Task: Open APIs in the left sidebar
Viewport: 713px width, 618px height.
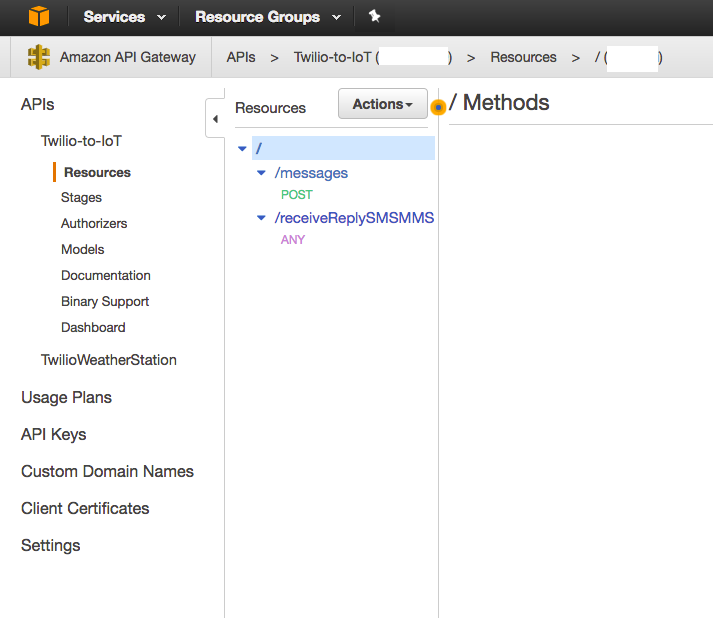Action: click(x=38, y=105)
